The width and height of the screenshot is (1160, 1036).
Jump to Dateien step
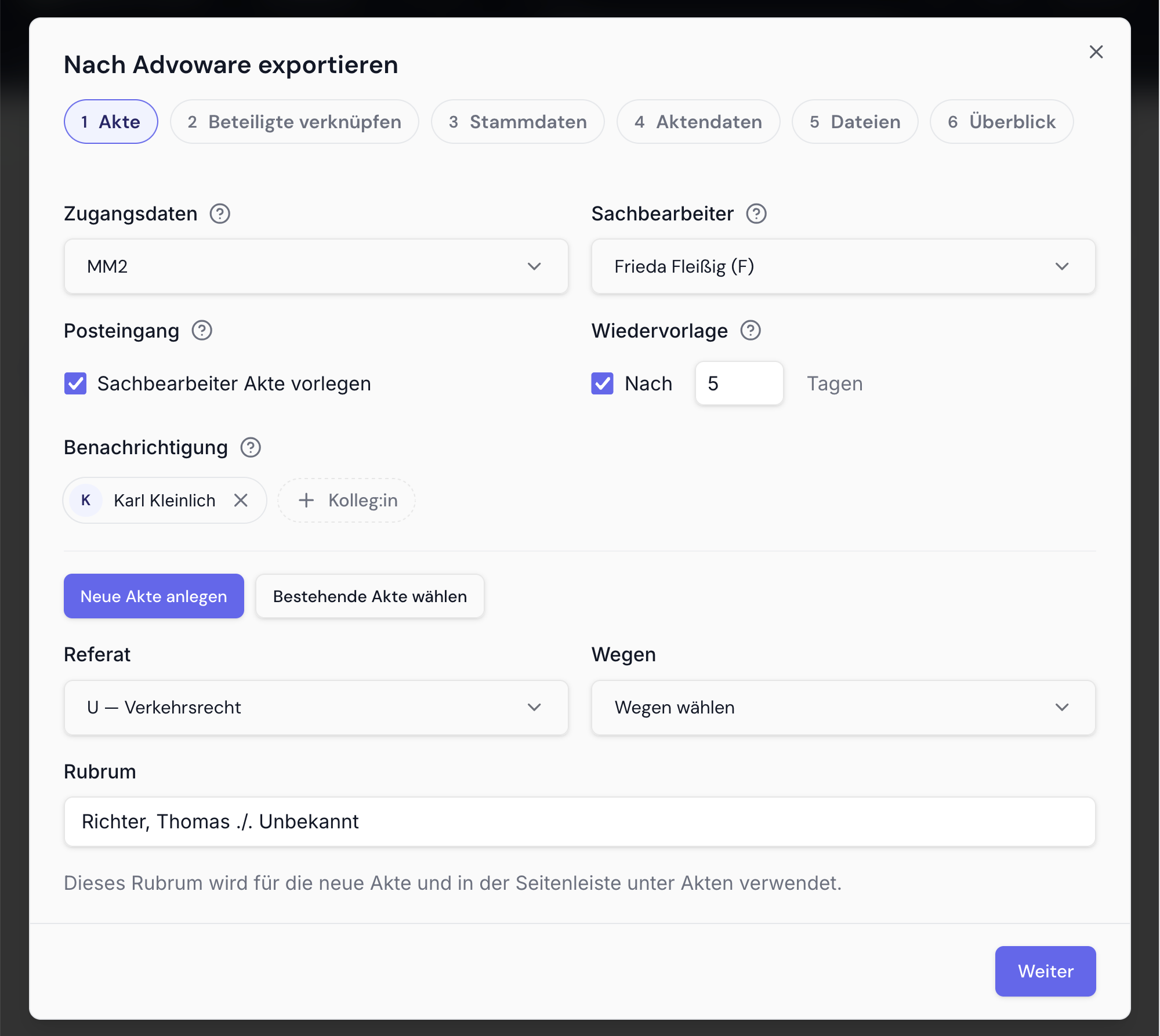855,122
